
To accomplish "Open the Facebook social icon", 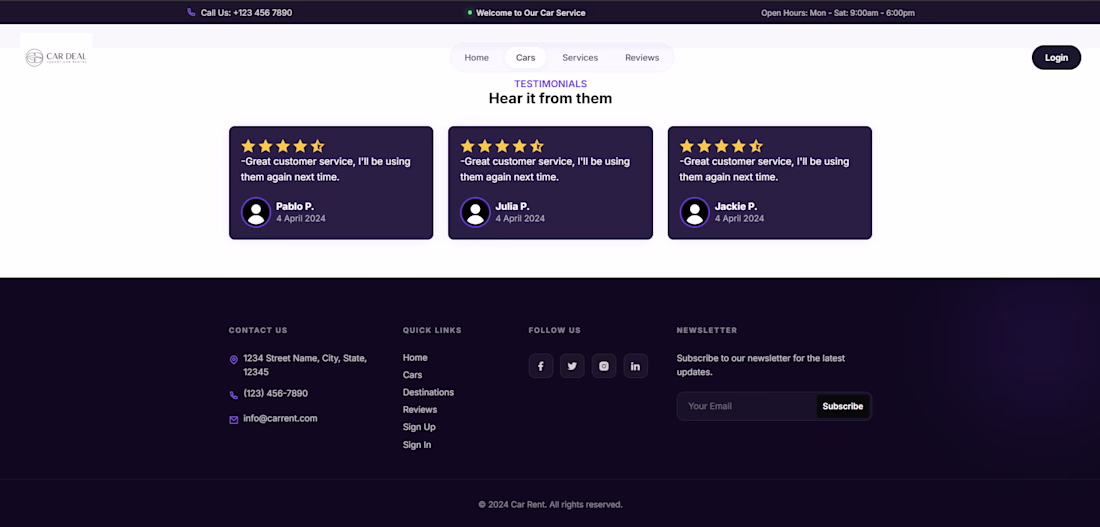I will [x=541, y=366].
